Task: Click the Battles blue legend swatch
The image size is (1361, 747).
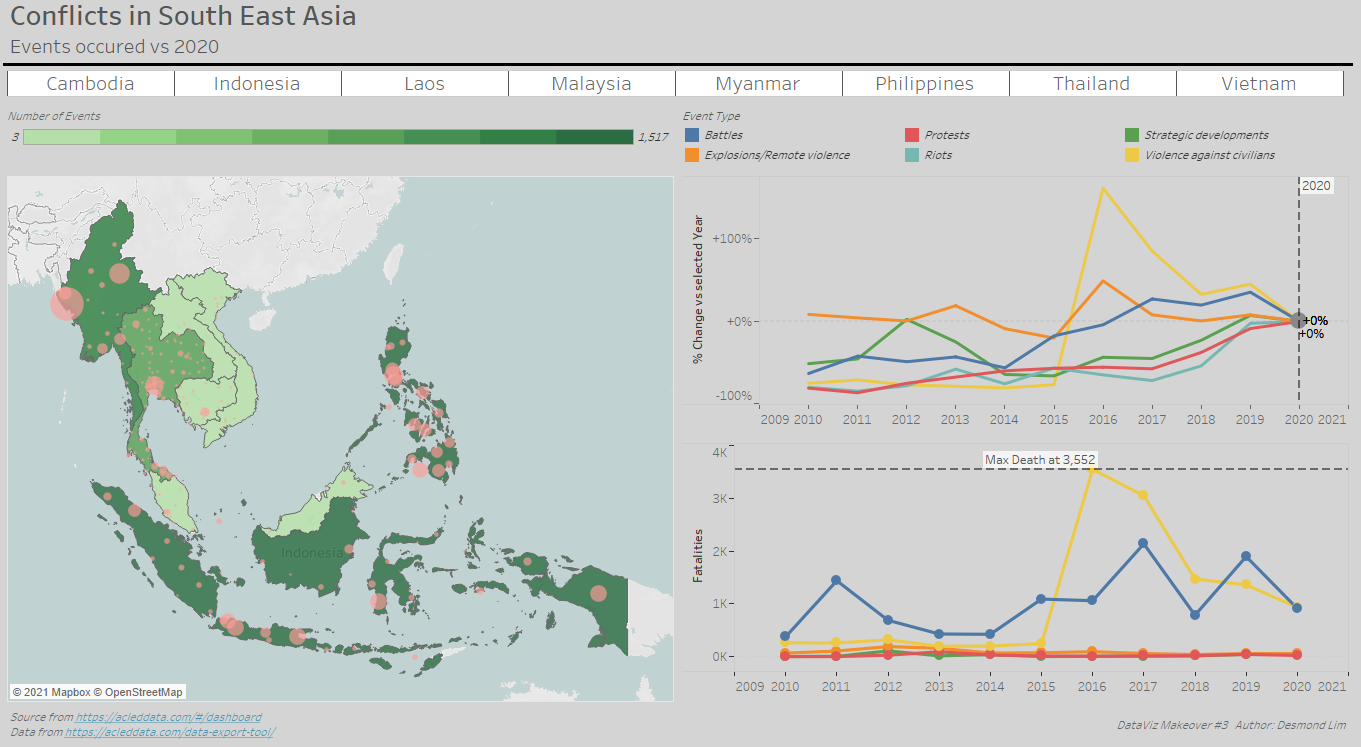Action: click(692, 135)
